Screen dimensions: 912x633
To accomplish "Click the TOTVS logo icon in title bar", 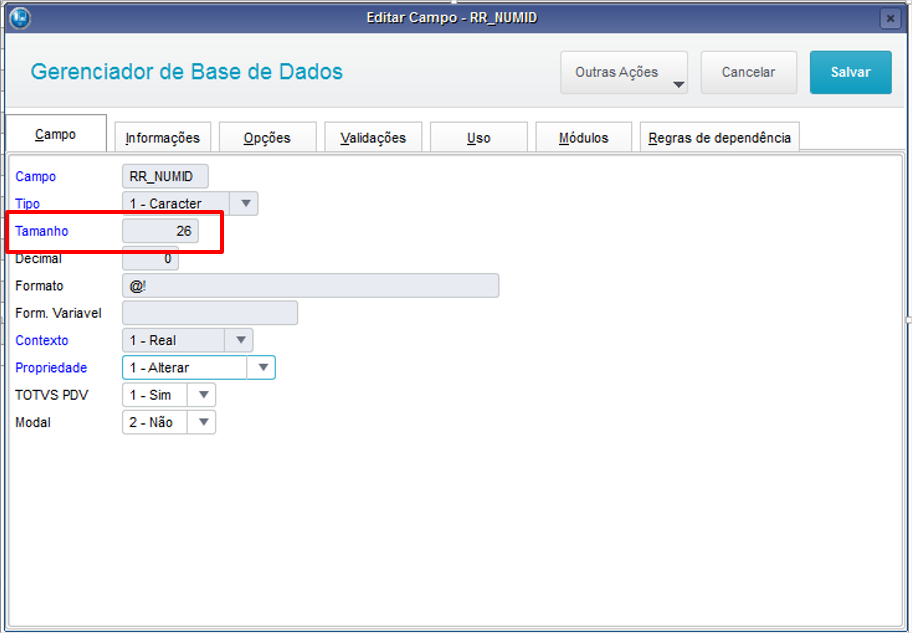I will pos(20,17).
